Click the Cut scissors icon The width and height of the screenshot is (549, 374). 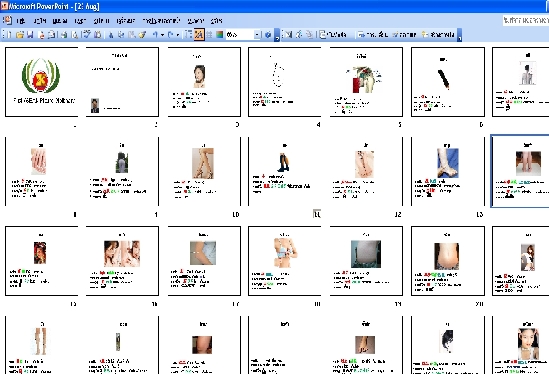[111, 34]
